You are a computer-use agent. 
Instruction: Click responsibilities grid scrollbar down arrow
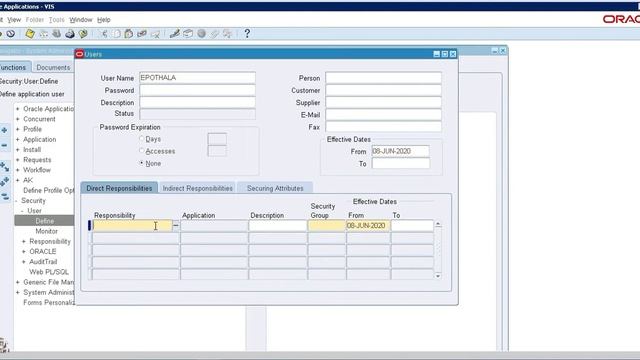tap(438, 276)
